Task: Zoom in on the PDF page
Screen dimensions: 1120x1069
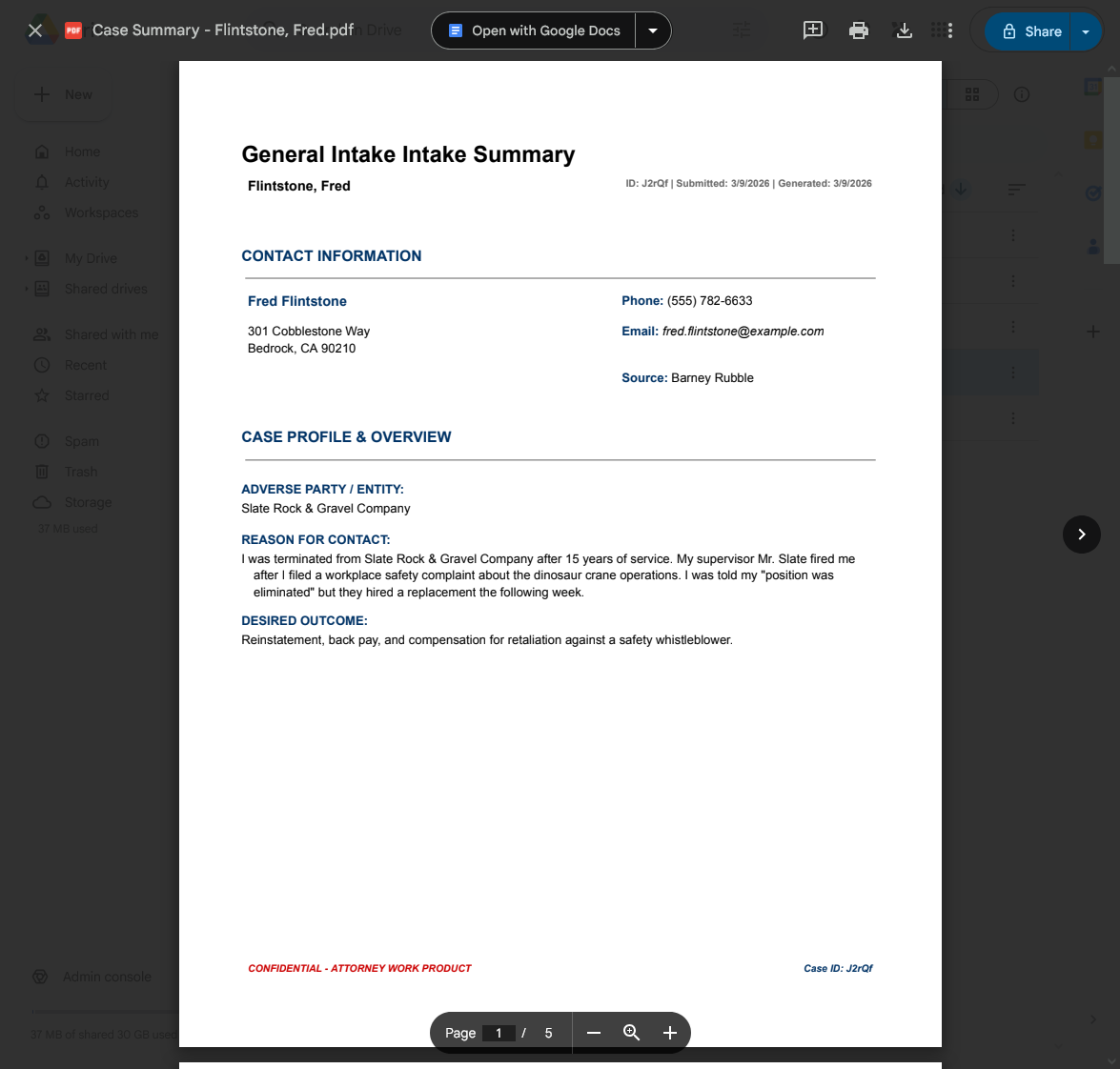Action: [670, 1033]
